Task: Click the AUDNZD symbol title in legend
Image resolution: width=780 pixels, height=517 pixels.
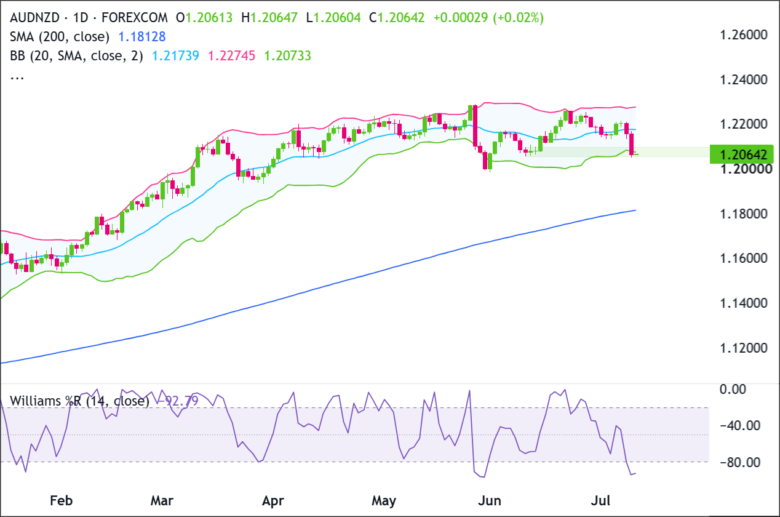Action: [34, 18]
